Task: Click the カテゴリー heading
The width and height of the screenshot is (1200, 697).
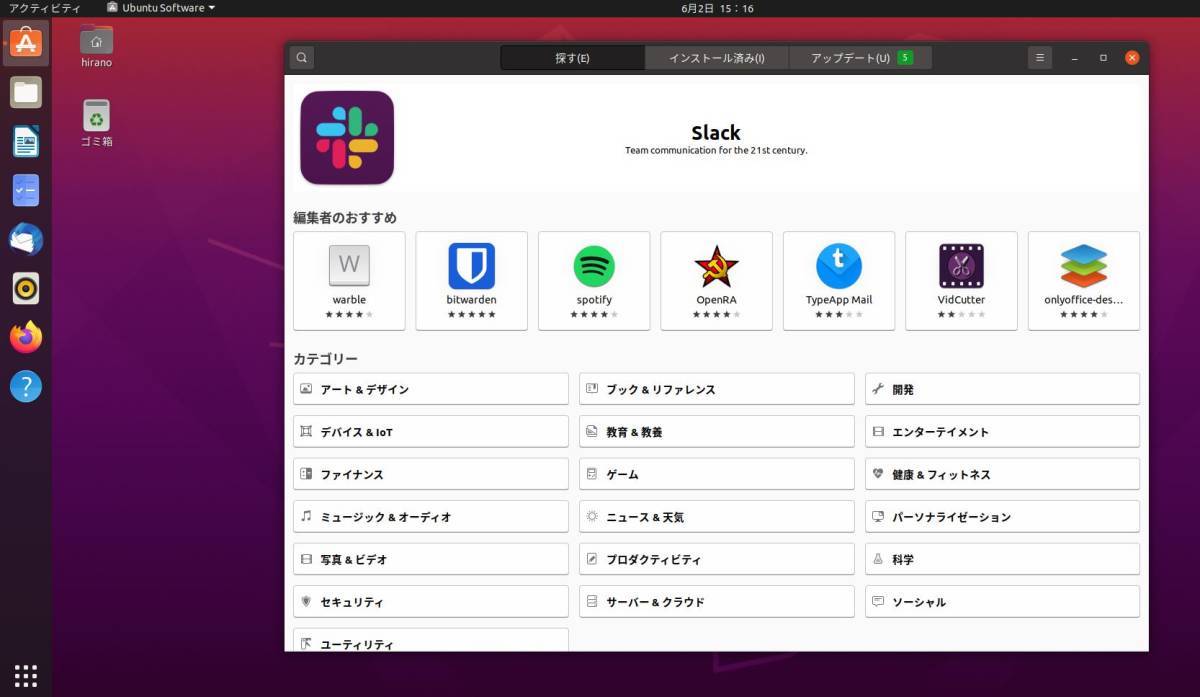Action: 325,358
